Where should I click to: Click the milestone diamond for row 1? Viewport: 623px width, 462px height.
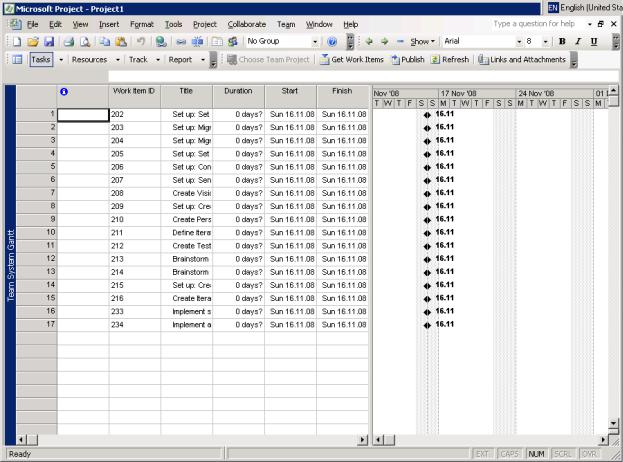tap(427, 115)
